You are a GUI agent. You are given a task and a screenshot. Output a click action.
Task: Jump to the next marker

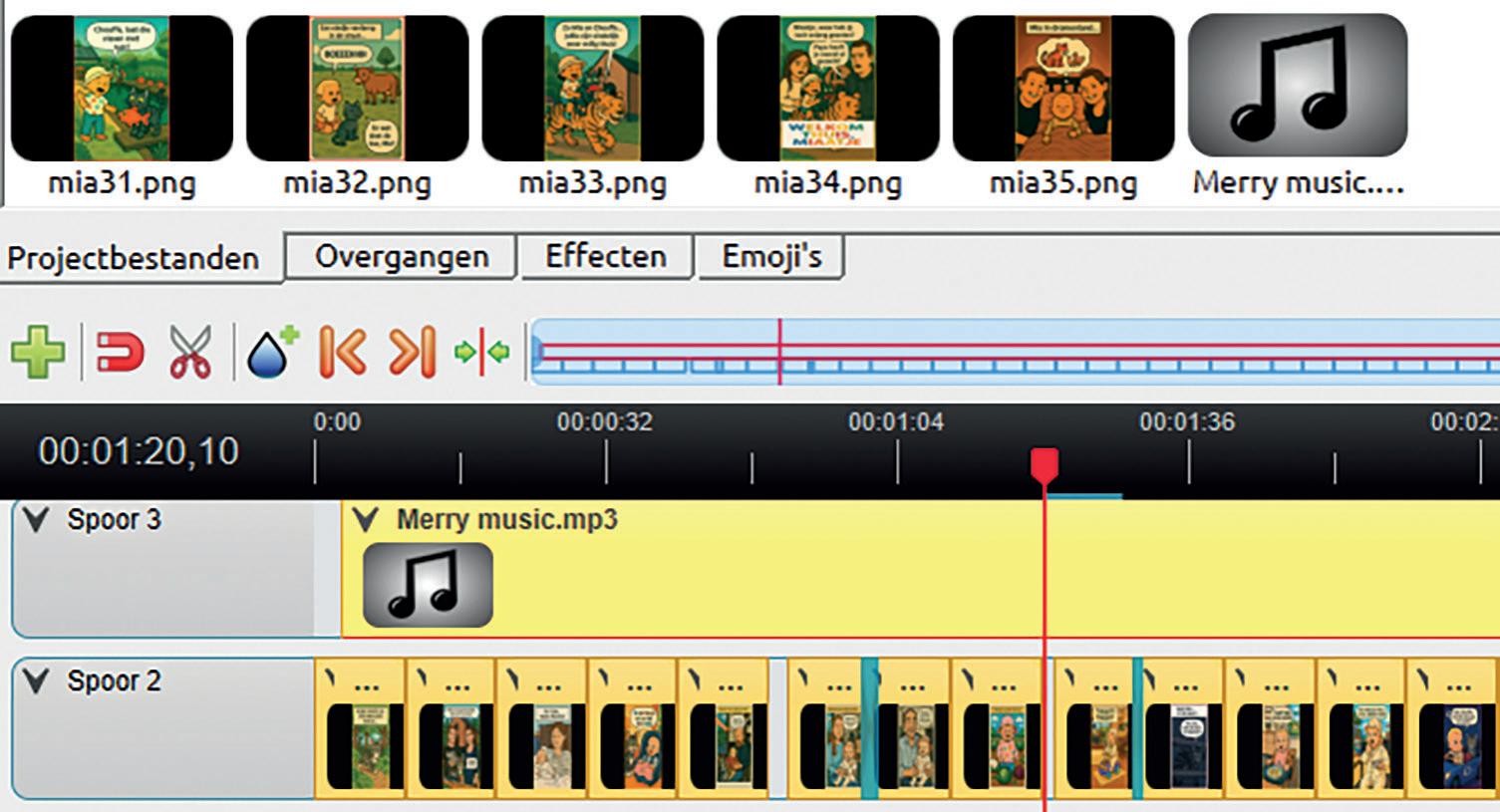coord(413,353)
